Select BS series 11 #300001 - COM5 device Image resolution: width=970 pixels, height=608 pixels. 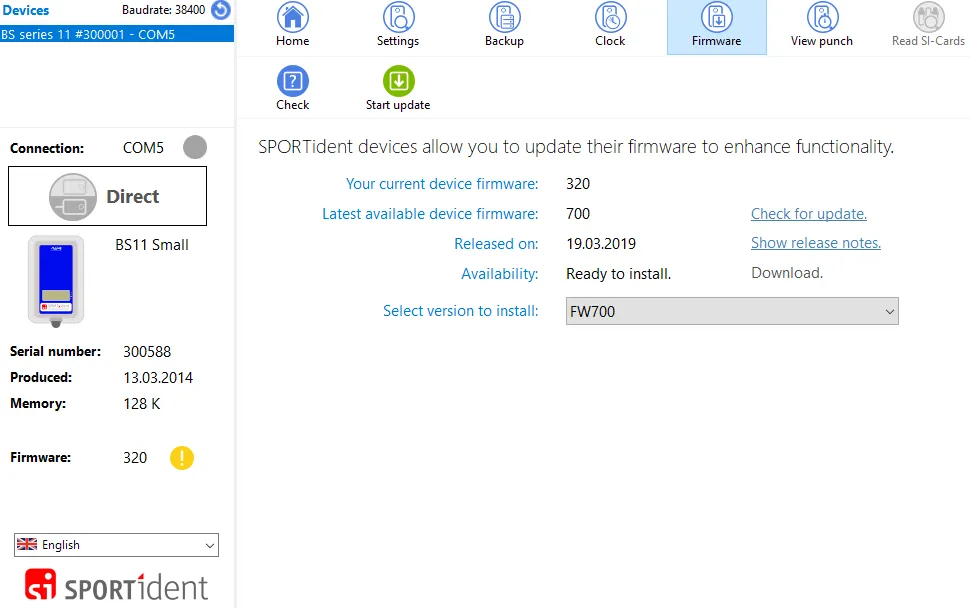pos(117,34)
